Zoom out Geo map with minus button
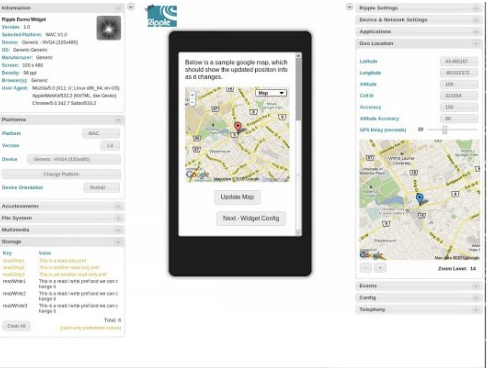The image size is (488, 368). click(x=366, y=268)
